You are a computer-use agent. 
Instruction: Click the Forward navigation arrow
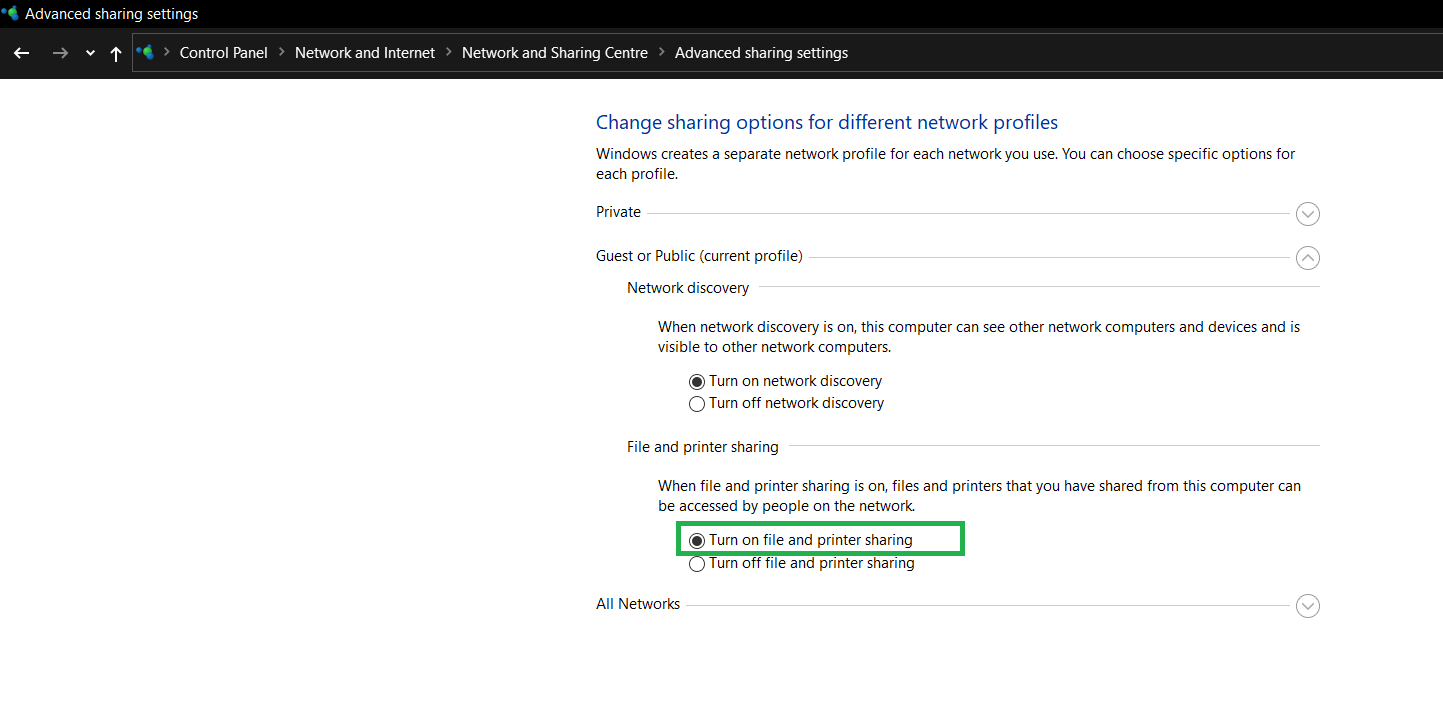(x=60, y=53)
